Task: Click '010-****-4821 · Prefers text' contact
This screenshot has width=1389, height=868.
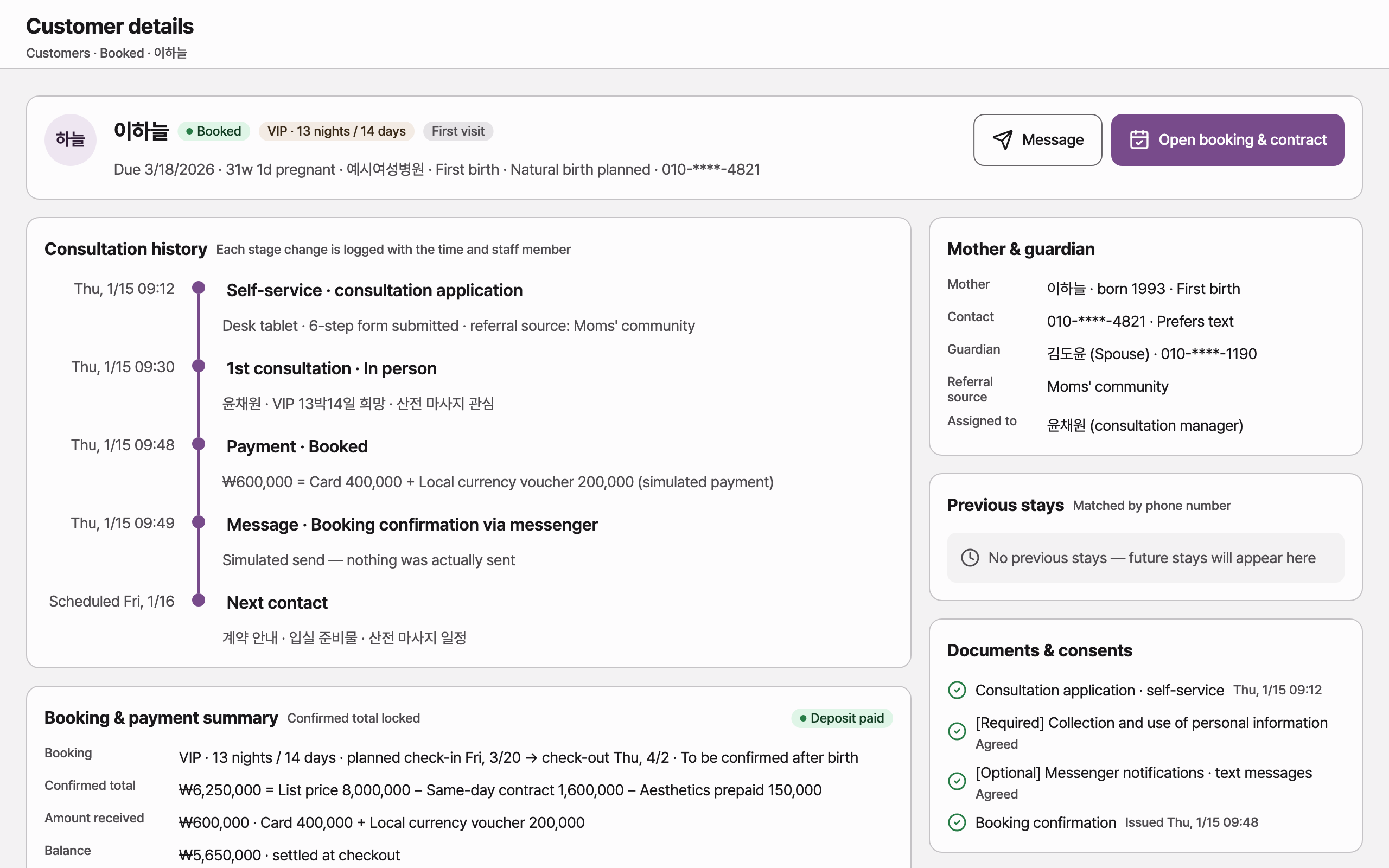Action: [1140, 321]
